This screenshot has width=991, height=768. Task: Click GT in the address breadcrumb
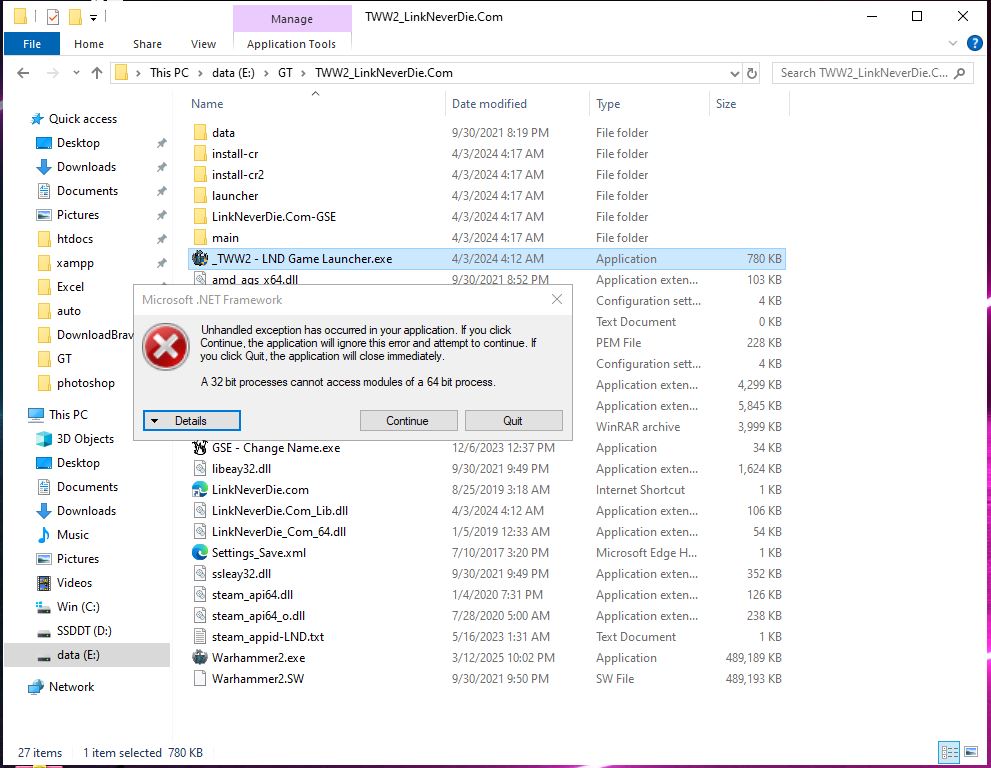(285, 73)
